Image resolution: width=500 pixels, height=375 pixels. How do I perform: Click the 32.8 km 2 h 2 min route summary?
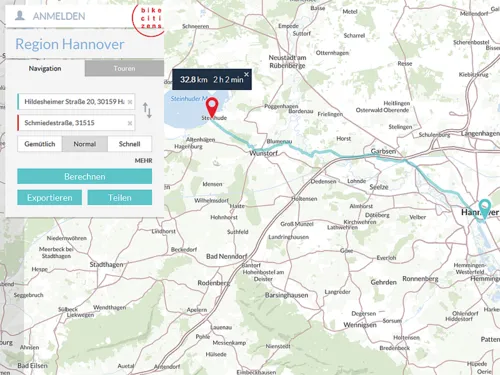tap(211, 80)
